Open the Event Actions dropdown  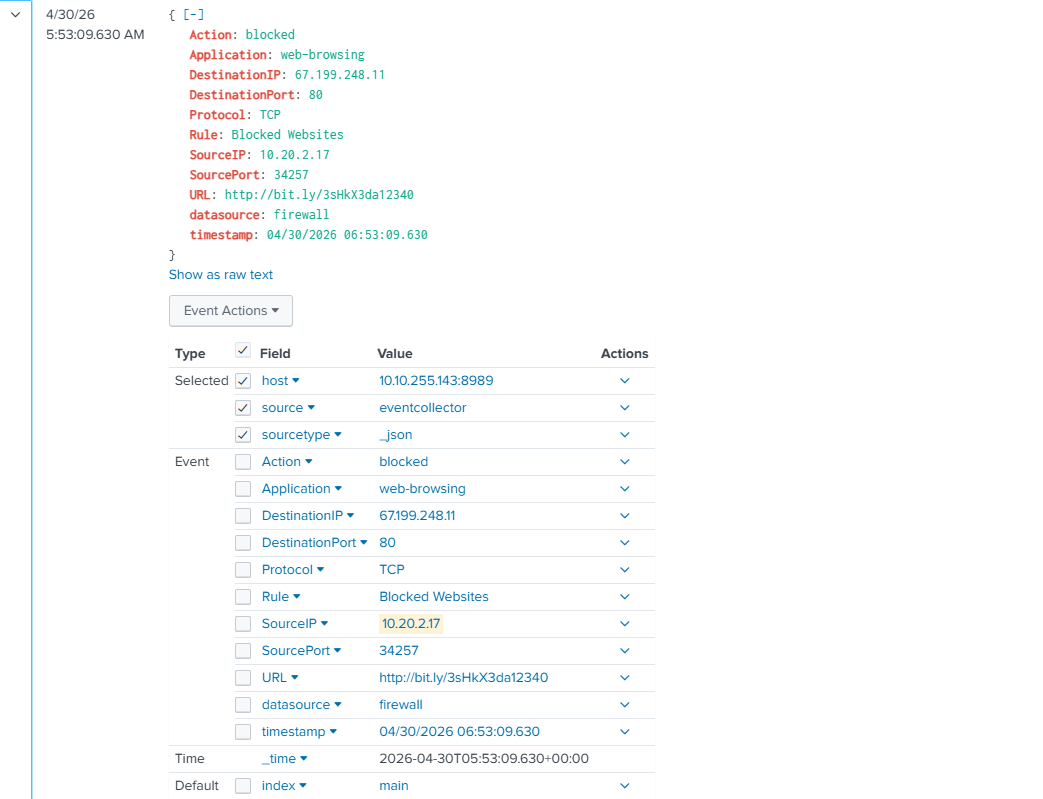(x=231, y=311)
